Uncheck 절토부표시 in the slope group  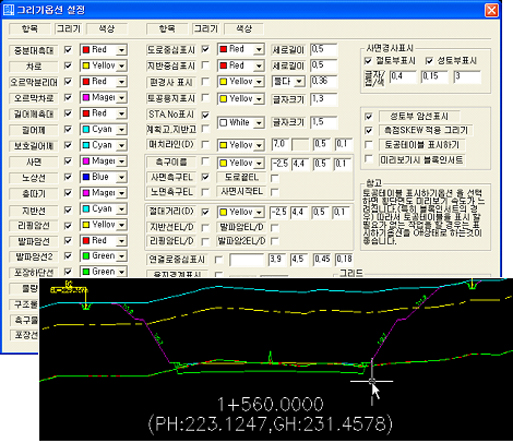pyautogui.click(x=368, y=61)
